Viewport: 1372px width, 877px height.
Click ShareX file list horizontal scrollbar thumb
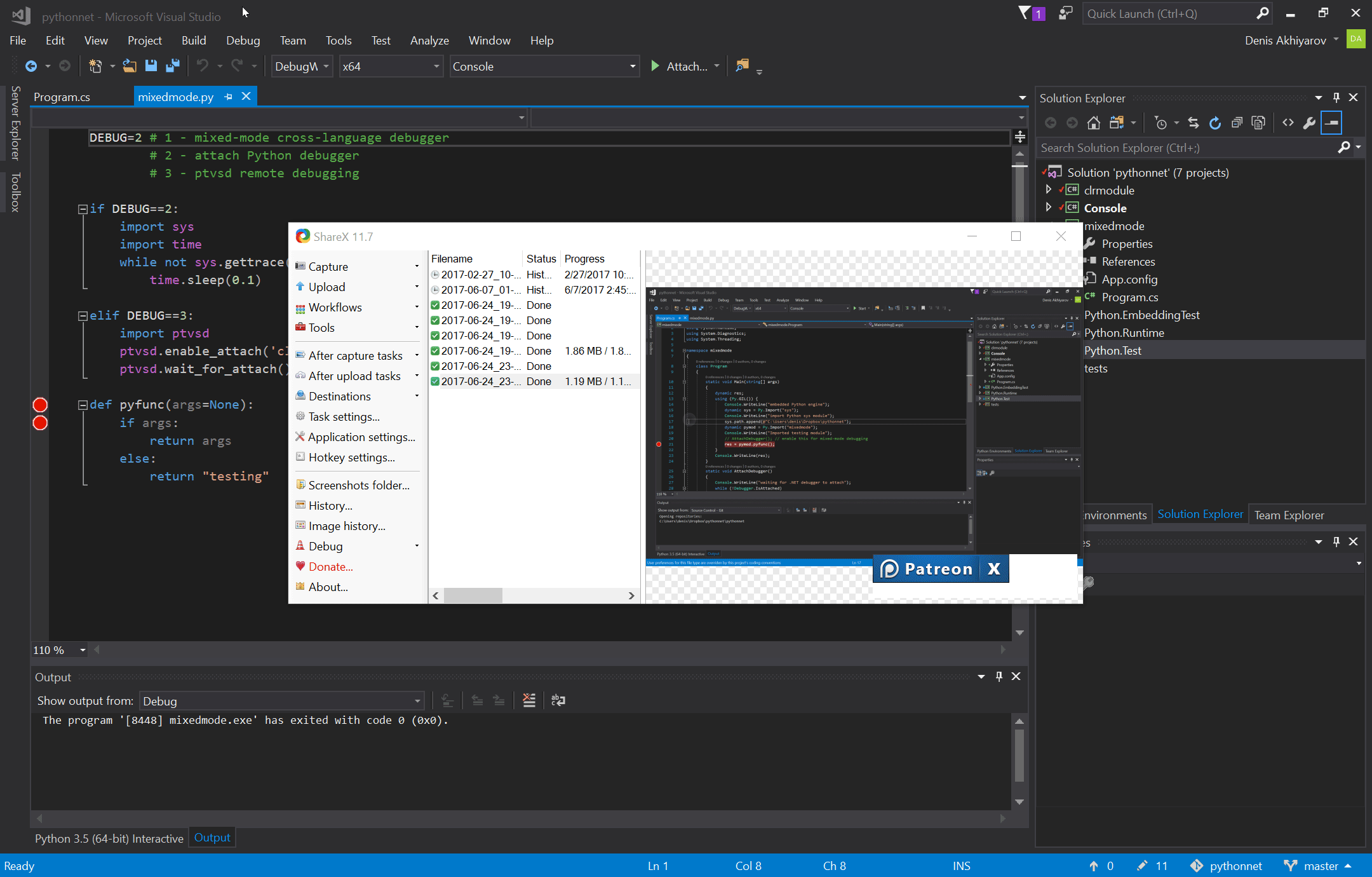tap(473, 595)
